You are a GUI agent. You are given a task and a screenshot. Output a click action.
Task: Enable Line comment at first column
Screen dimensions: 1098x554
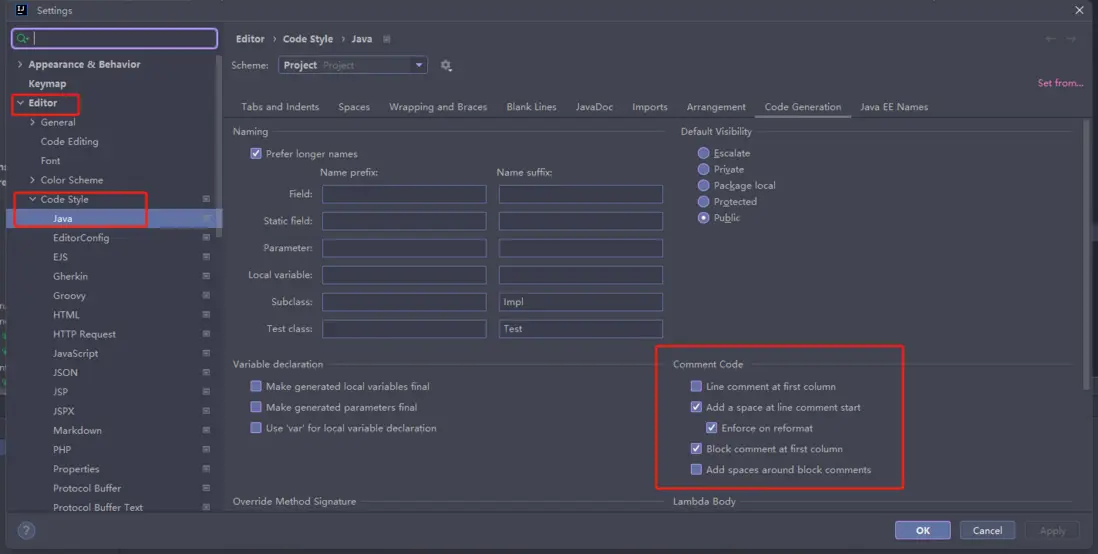coord(696,386)
